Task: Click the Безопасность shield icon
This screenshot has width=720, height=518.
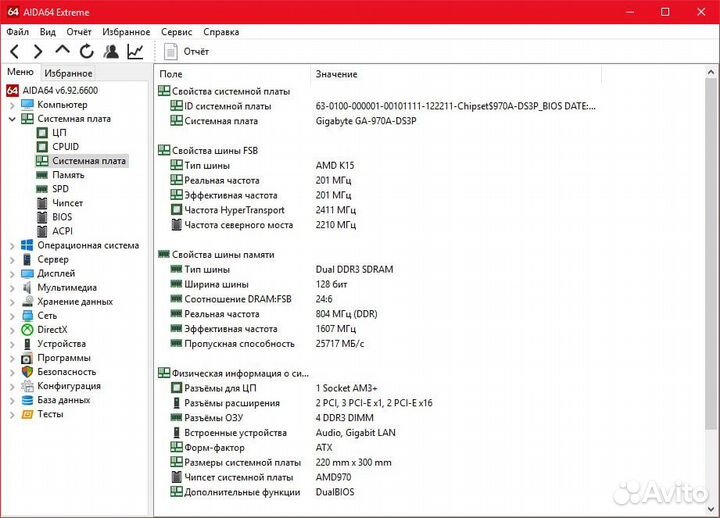Action: tap(27, 372)
